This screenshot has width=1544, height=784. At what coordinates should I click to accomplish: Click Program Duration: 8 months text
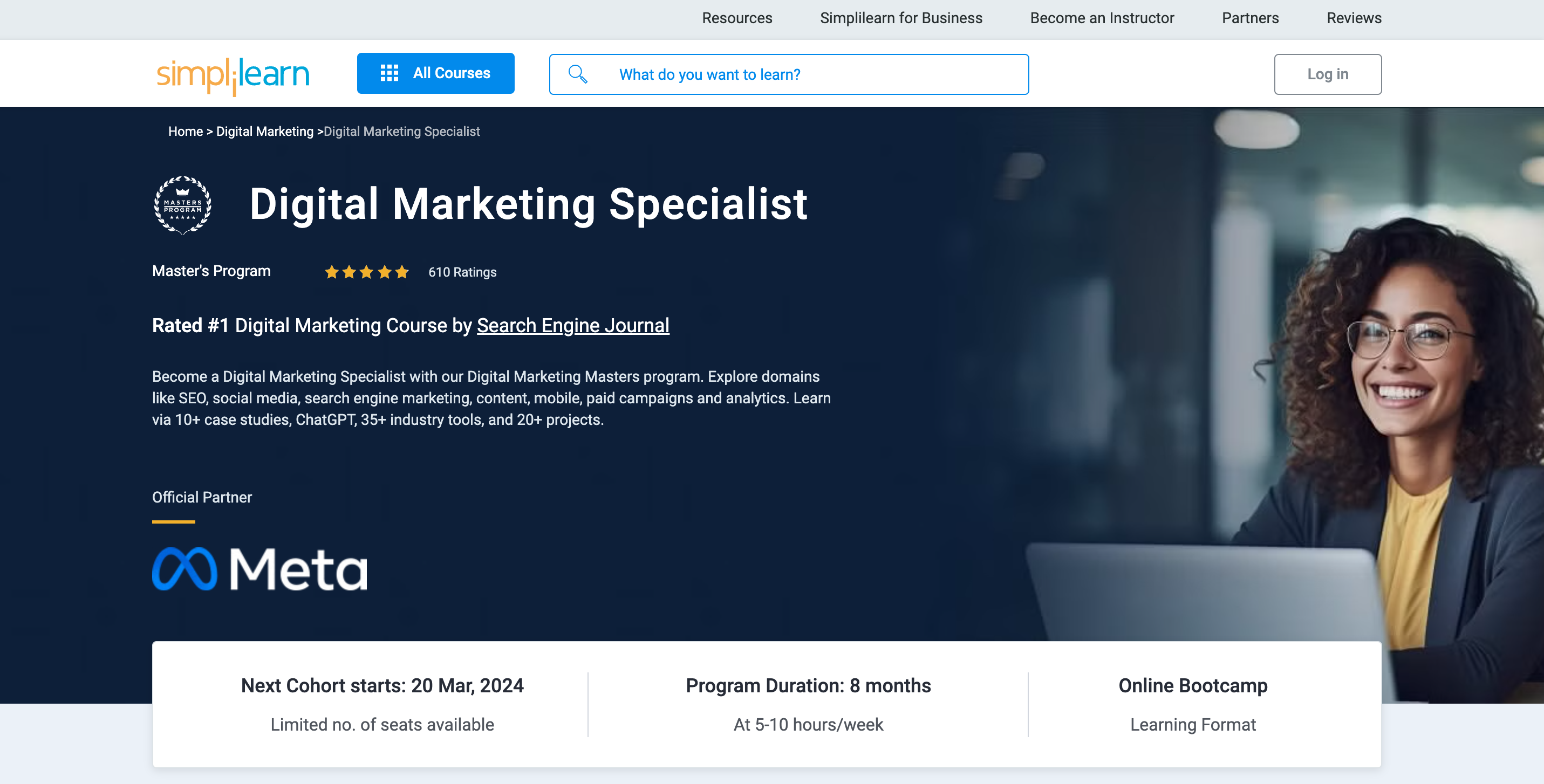click(x=808, y=685)
